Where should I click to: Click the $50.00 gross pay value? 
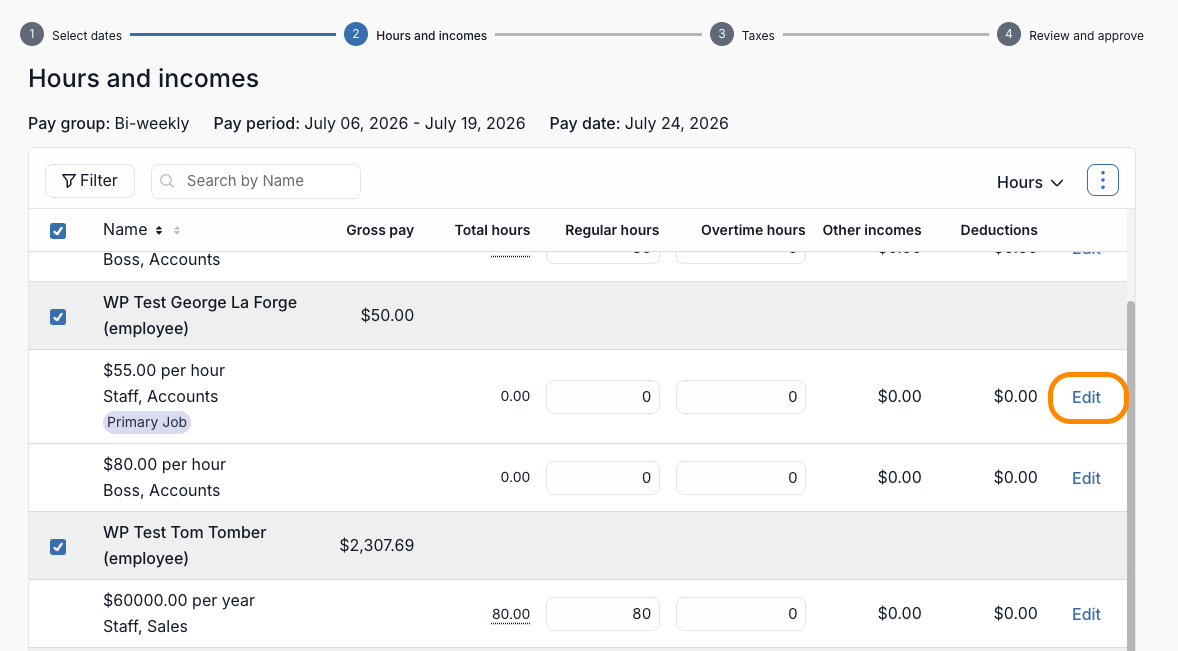tap(387, 315)
